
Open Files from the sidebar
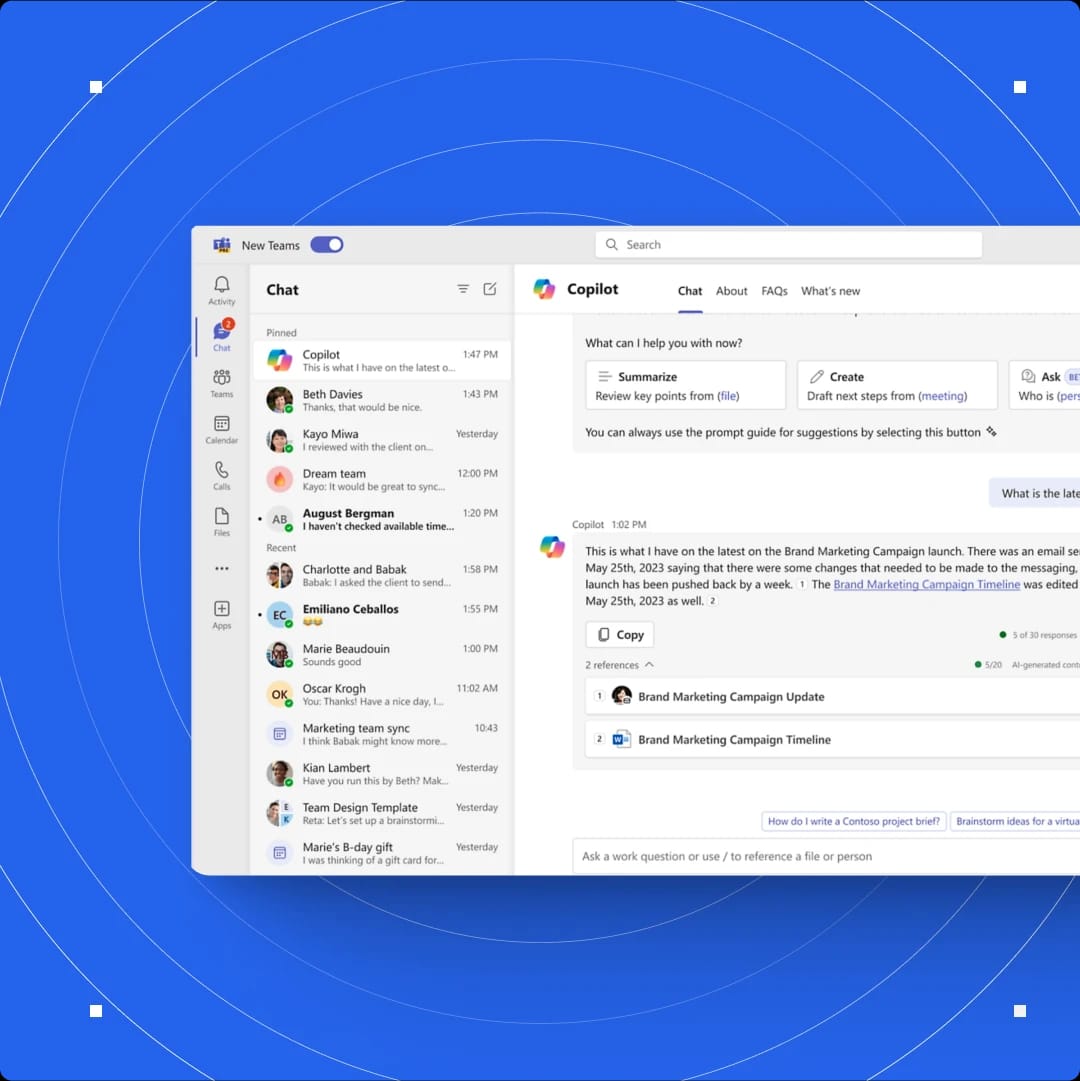[x=220, y=521]
